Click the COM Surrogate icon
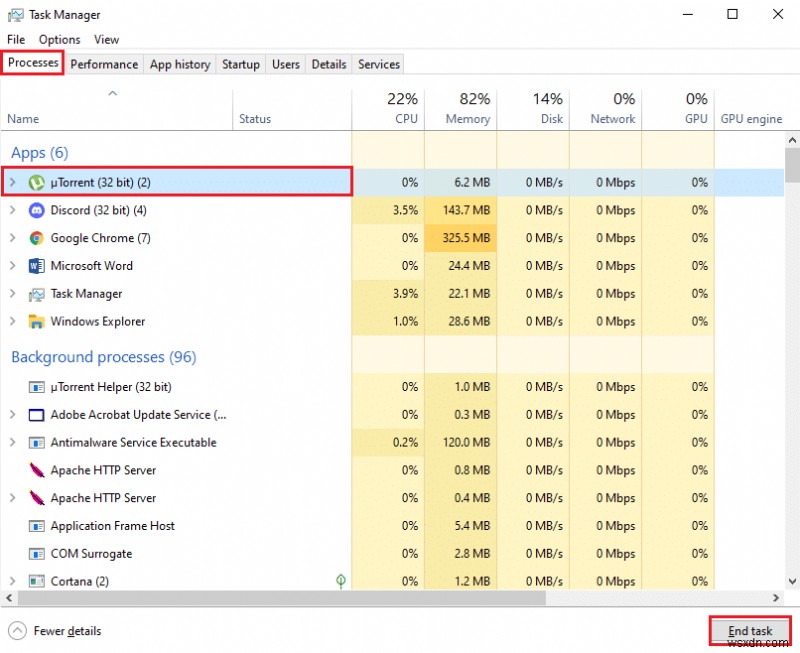800x653 pixels. tap(36, 554)
